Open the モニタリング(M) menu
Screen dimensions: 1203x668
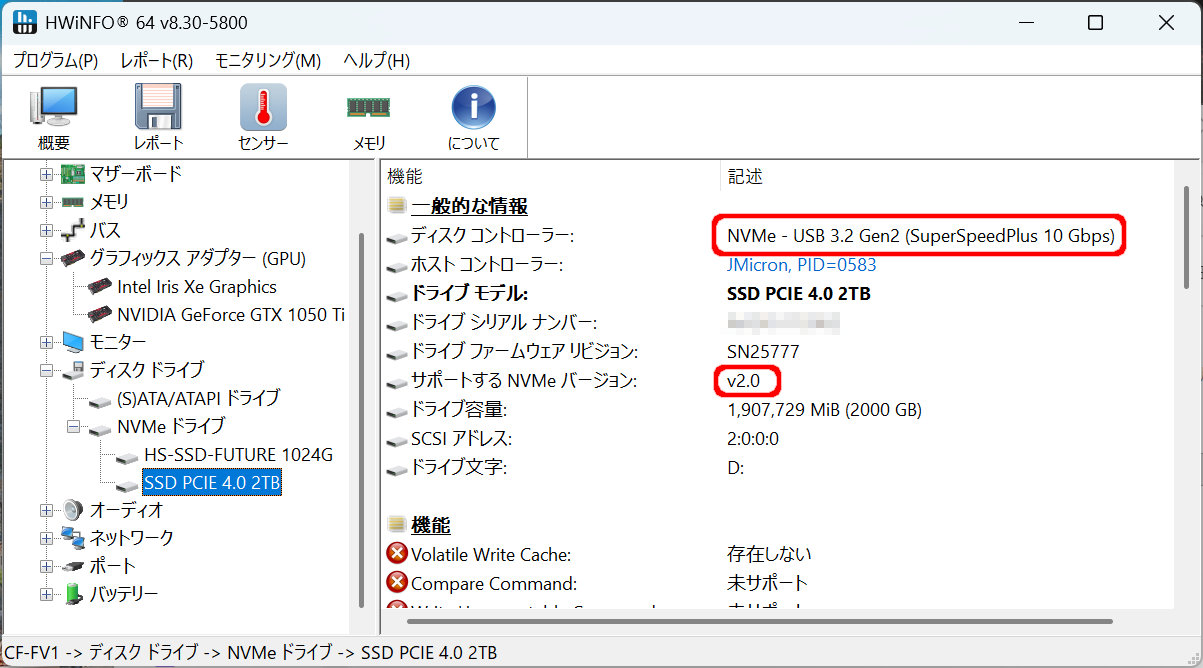(267, 60)
